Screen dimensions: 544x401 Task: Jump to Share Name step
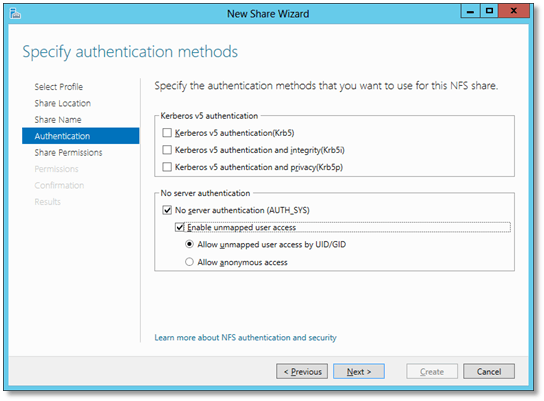tap(58, 120)
